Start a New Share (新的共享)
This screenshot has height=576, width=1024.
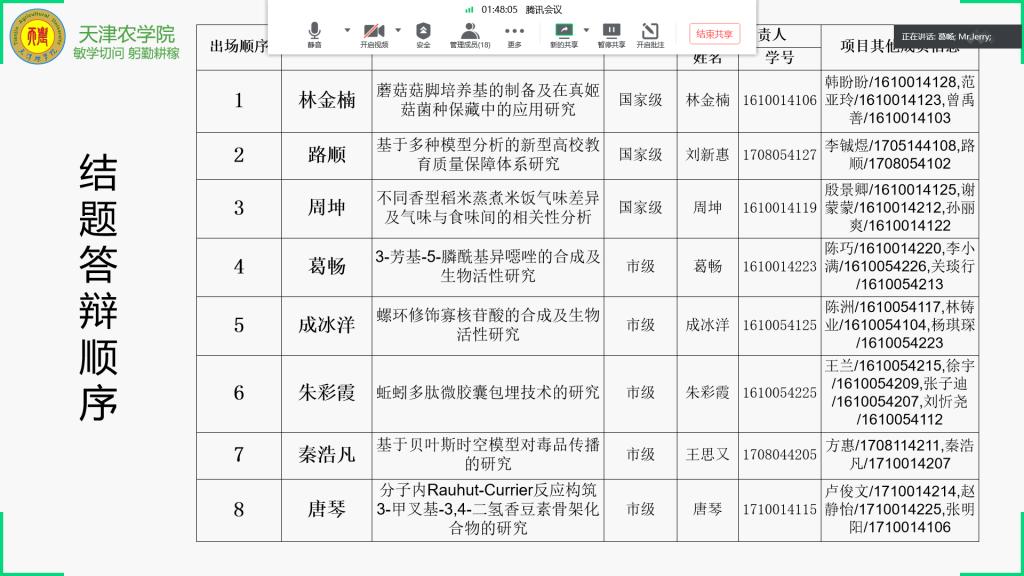564,35
